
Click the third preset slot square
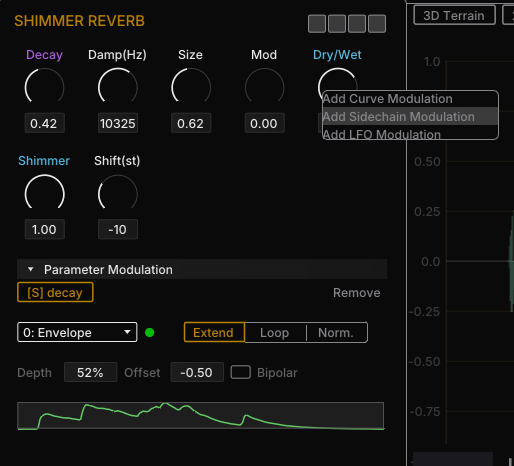tap(357, 24)
